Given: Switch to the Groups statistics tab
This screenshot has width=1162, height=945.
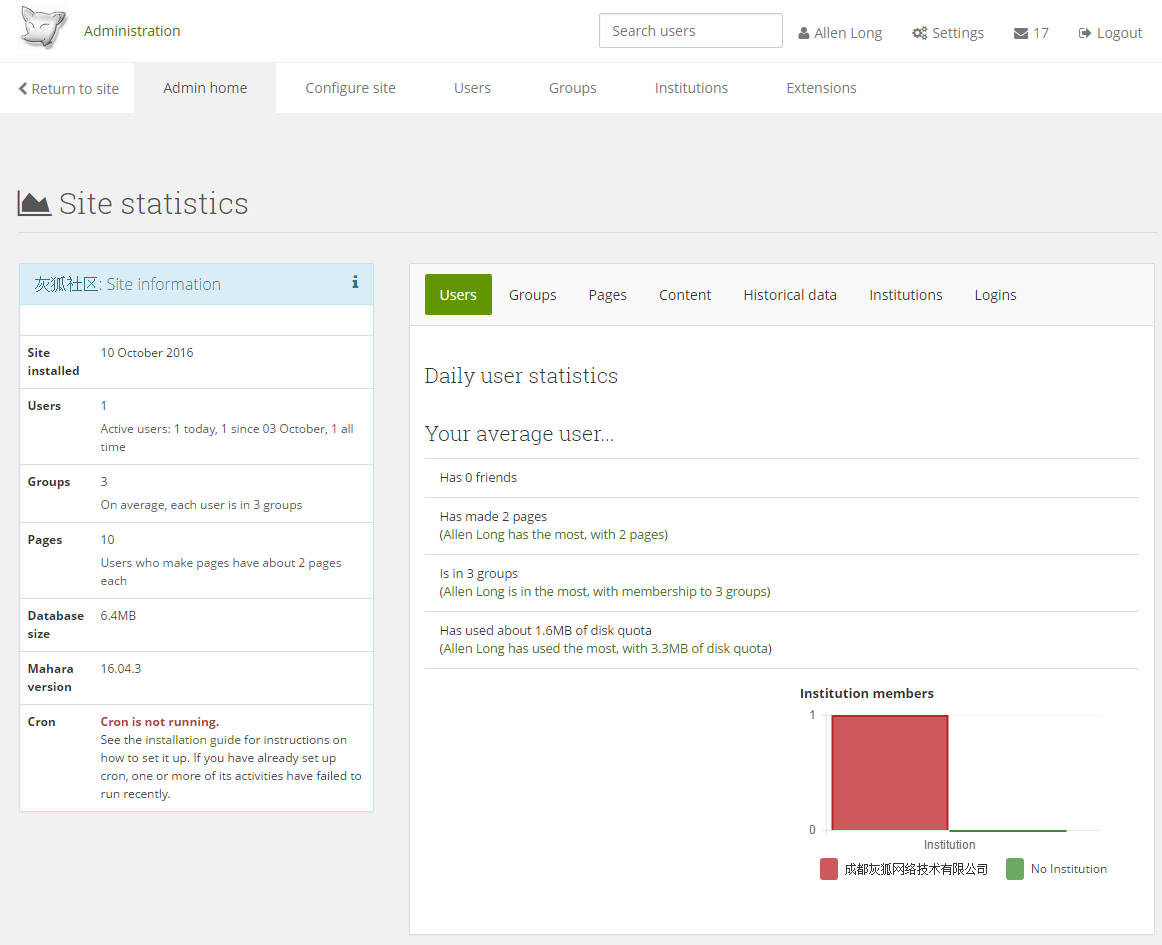Looking at the screenshot, I should [532, 295].
